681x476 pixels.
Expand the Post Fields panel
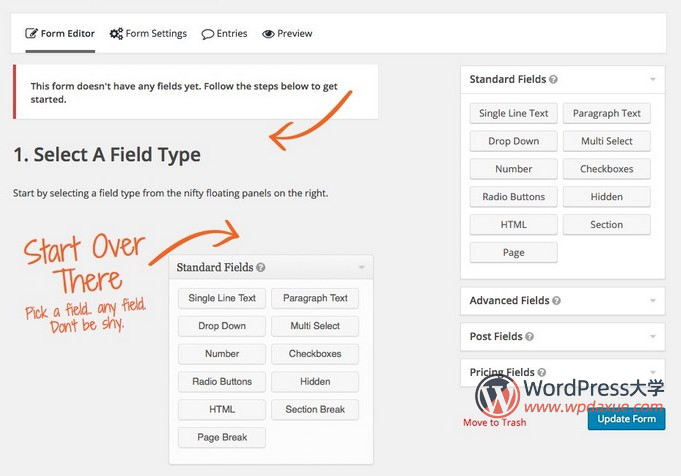tap(653, 337)
